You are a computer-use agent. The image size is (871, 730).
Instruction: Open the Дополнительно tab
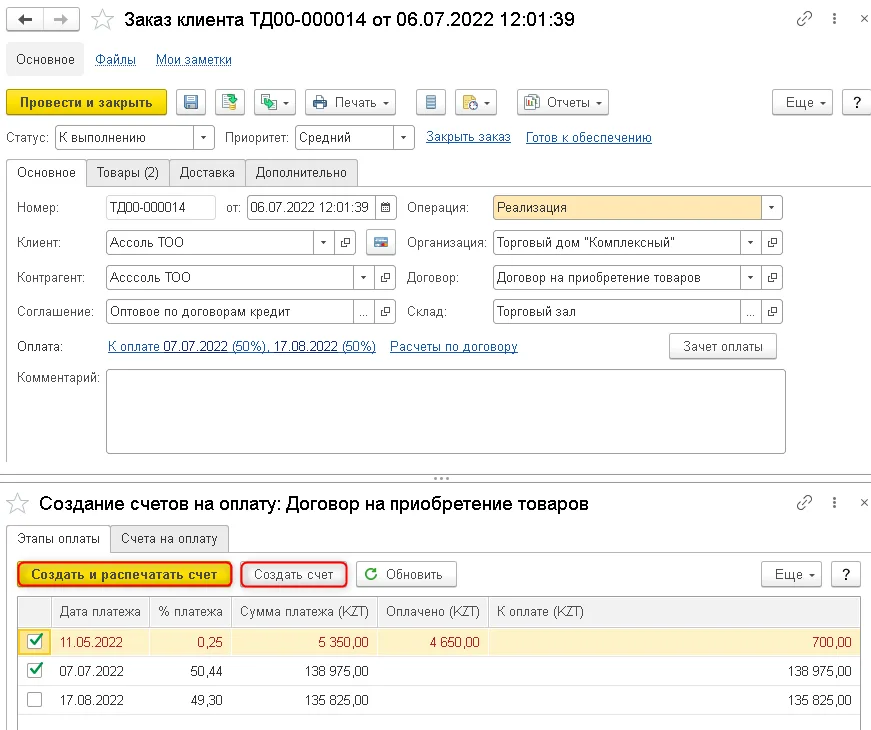pos(301,173)
